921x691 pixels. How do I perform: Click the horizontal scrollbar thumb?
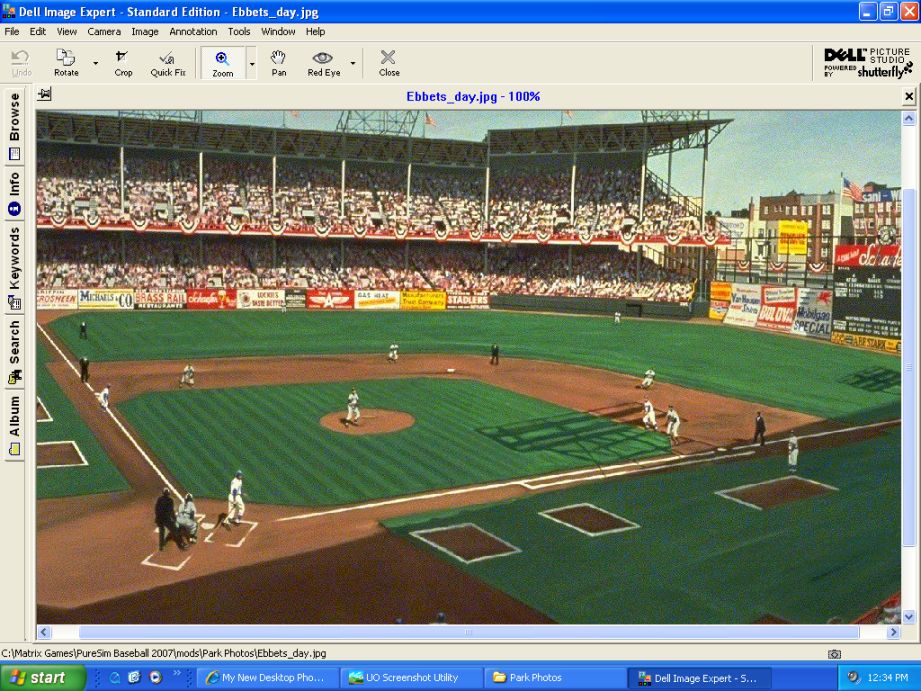[x=469, y=632]
